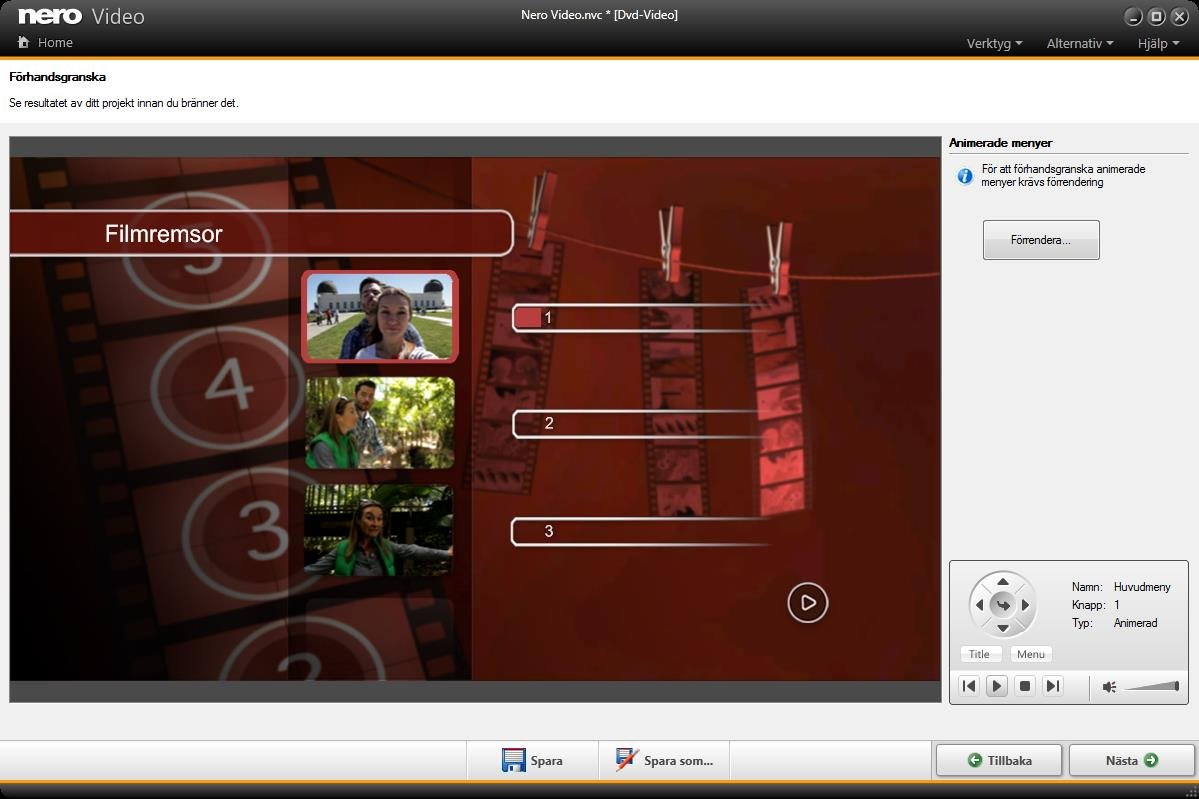Choose menu entry labeled 3

pos(641,531)
